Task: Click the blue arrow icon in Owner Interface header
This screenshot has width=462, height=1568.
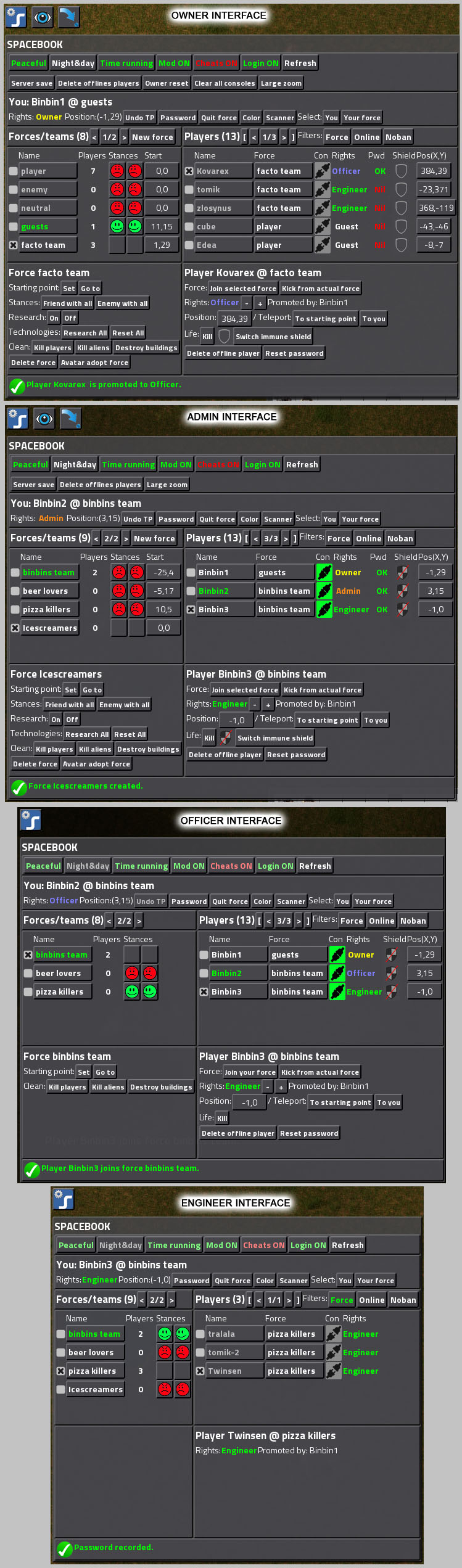Action: (x=69, y=17)
